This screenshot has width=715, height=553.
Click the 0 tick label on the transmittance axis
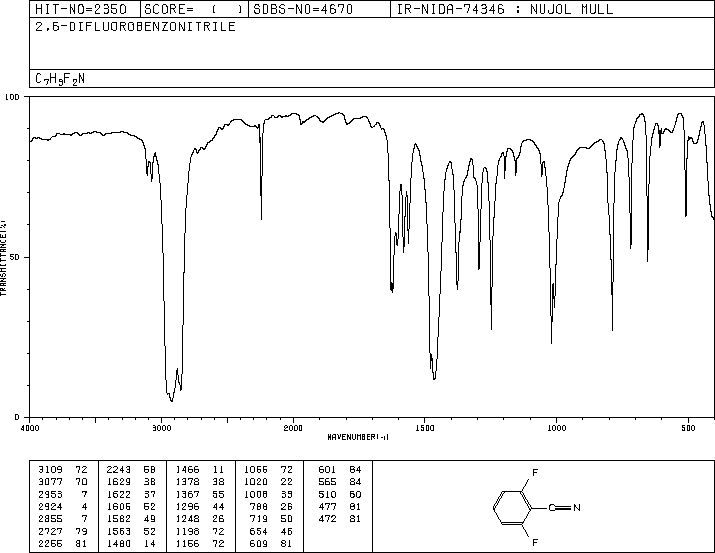click(17, 417)
